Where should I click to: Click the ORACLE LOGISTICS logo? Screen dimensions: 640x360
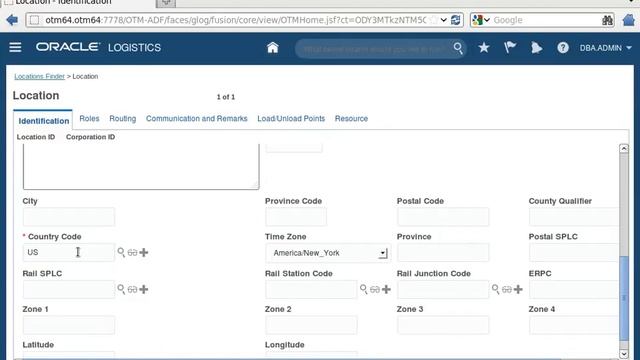(98, 47)
